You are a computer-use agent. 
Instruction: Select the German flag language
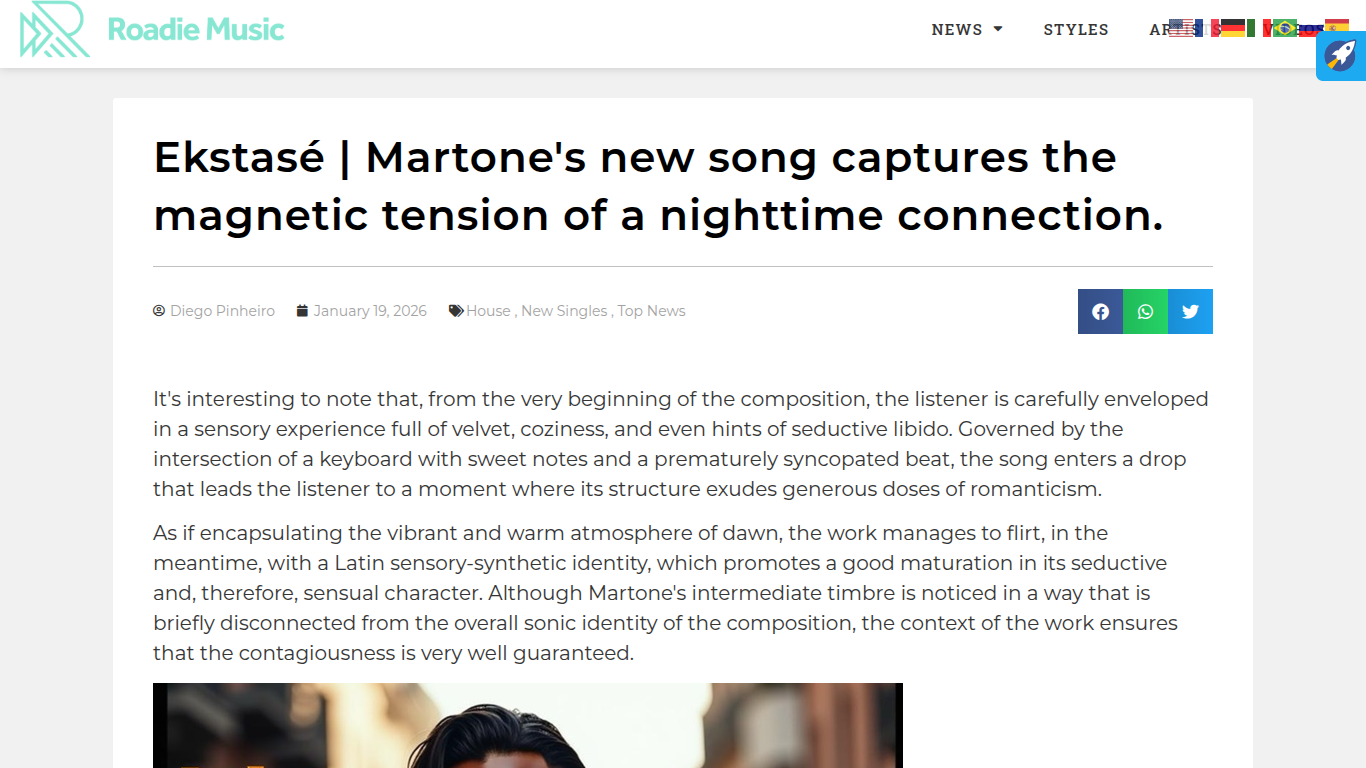(x=1233, y=28)
